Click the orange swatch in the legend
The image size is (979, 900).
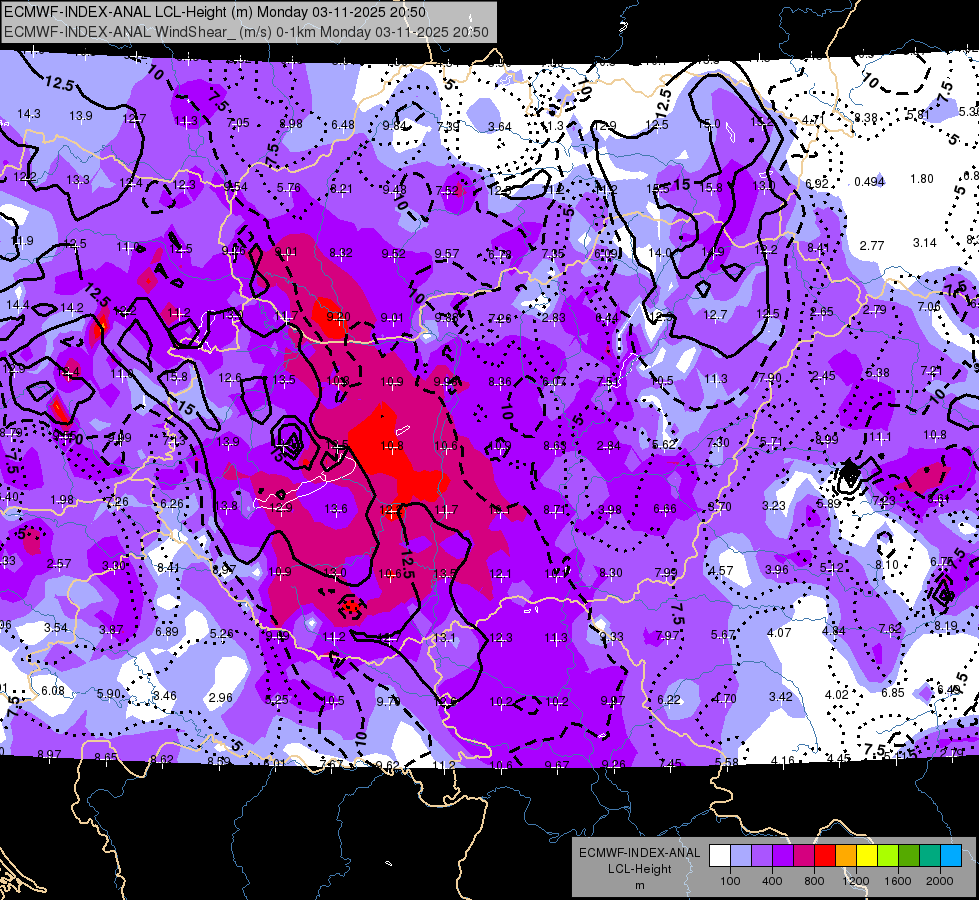pyautogui.click(x=846, y=856)
